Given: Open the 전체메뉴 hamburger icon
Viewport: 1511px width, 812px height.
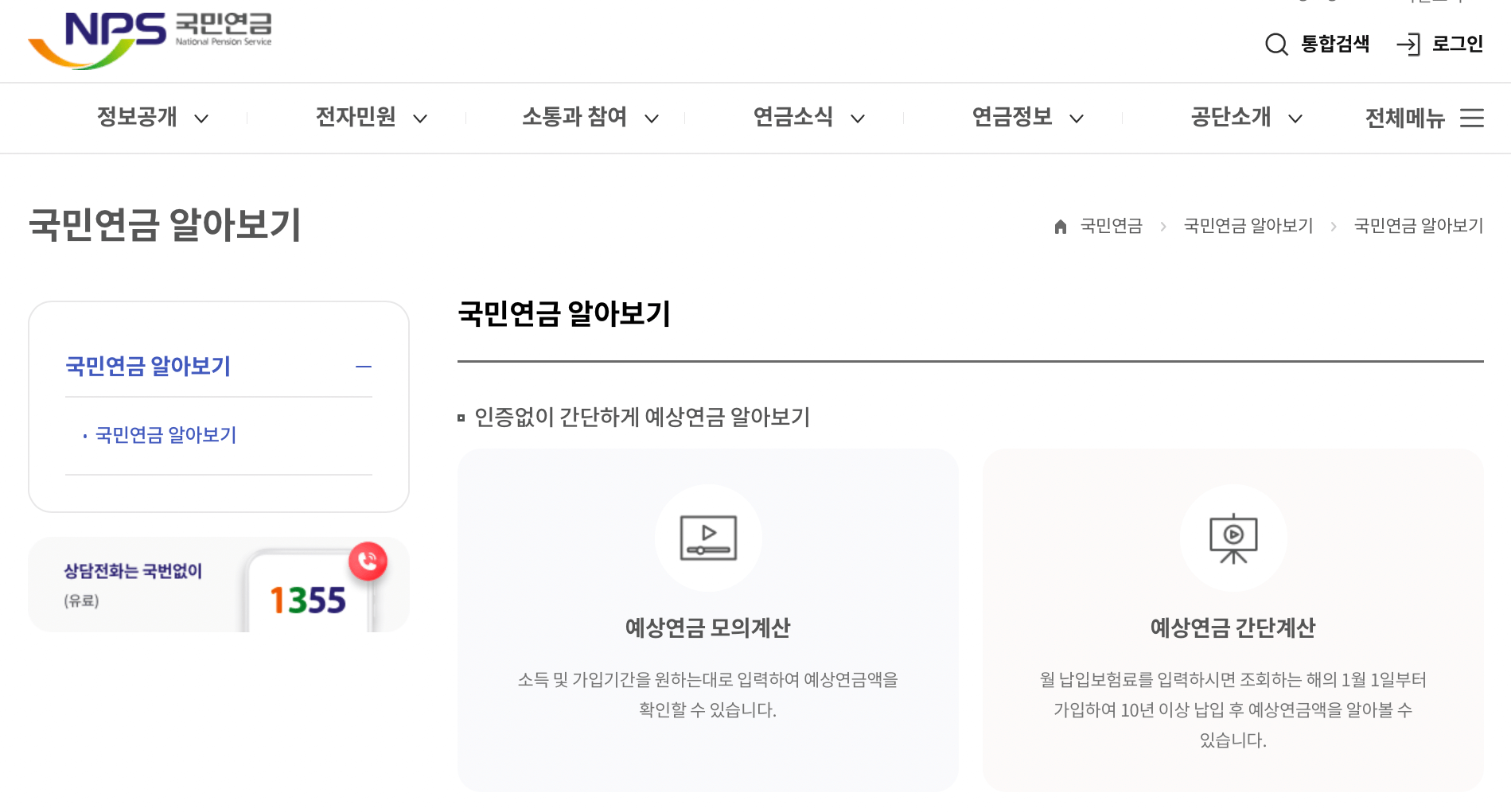Looking at the screenshot, I should click(x=1472, y=118).
